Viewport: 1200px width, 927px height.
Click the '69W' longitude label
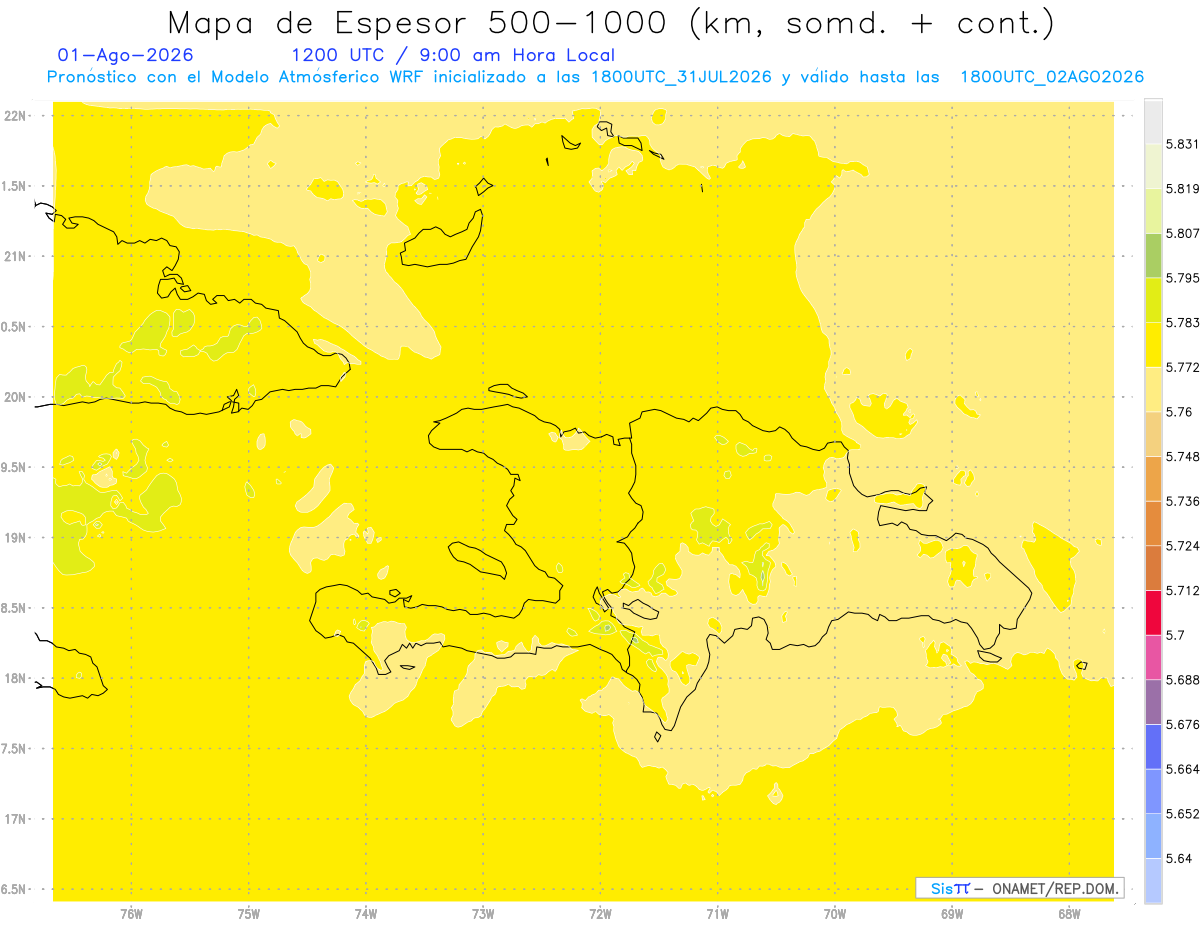952,914
